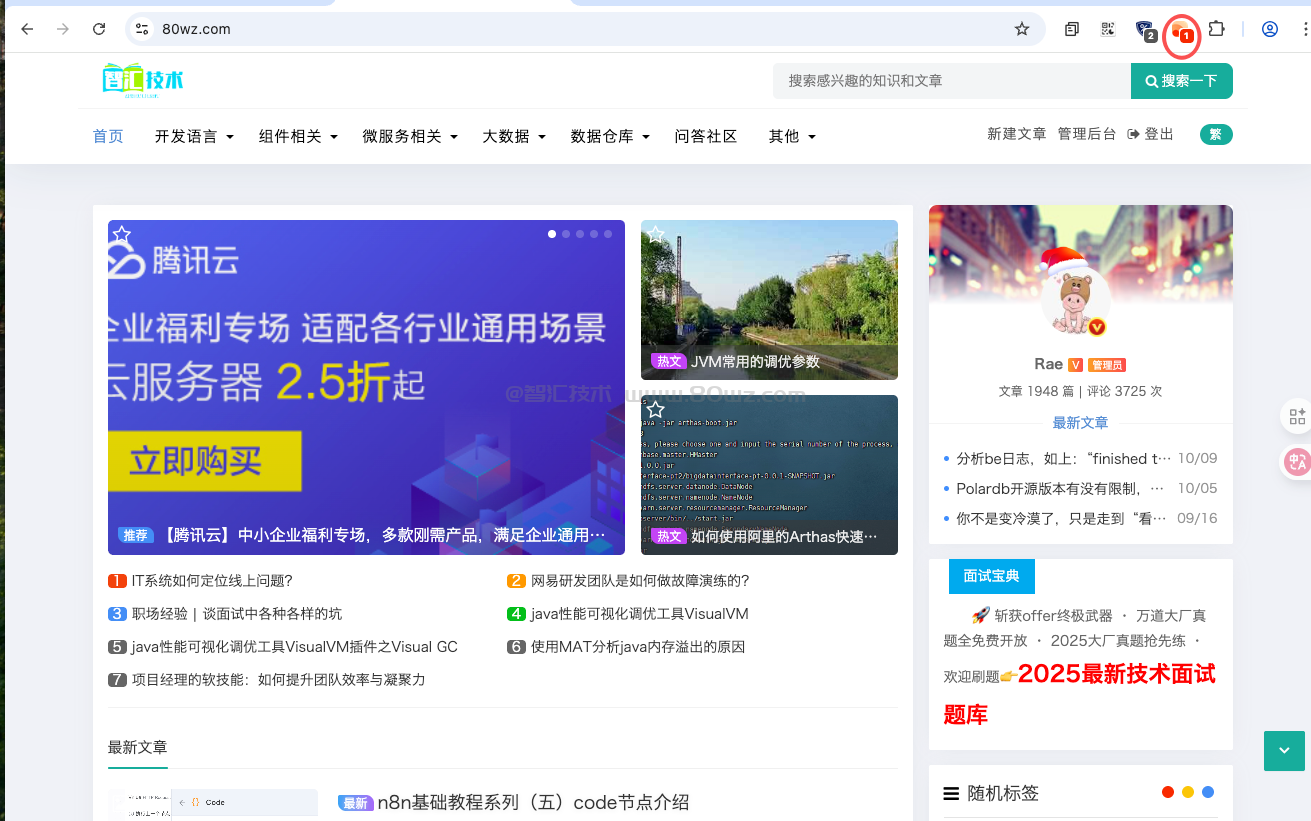Go to the 问答社区 menu item
The height and width of the screenshot is (821, 1311).
tap(706, 137)
